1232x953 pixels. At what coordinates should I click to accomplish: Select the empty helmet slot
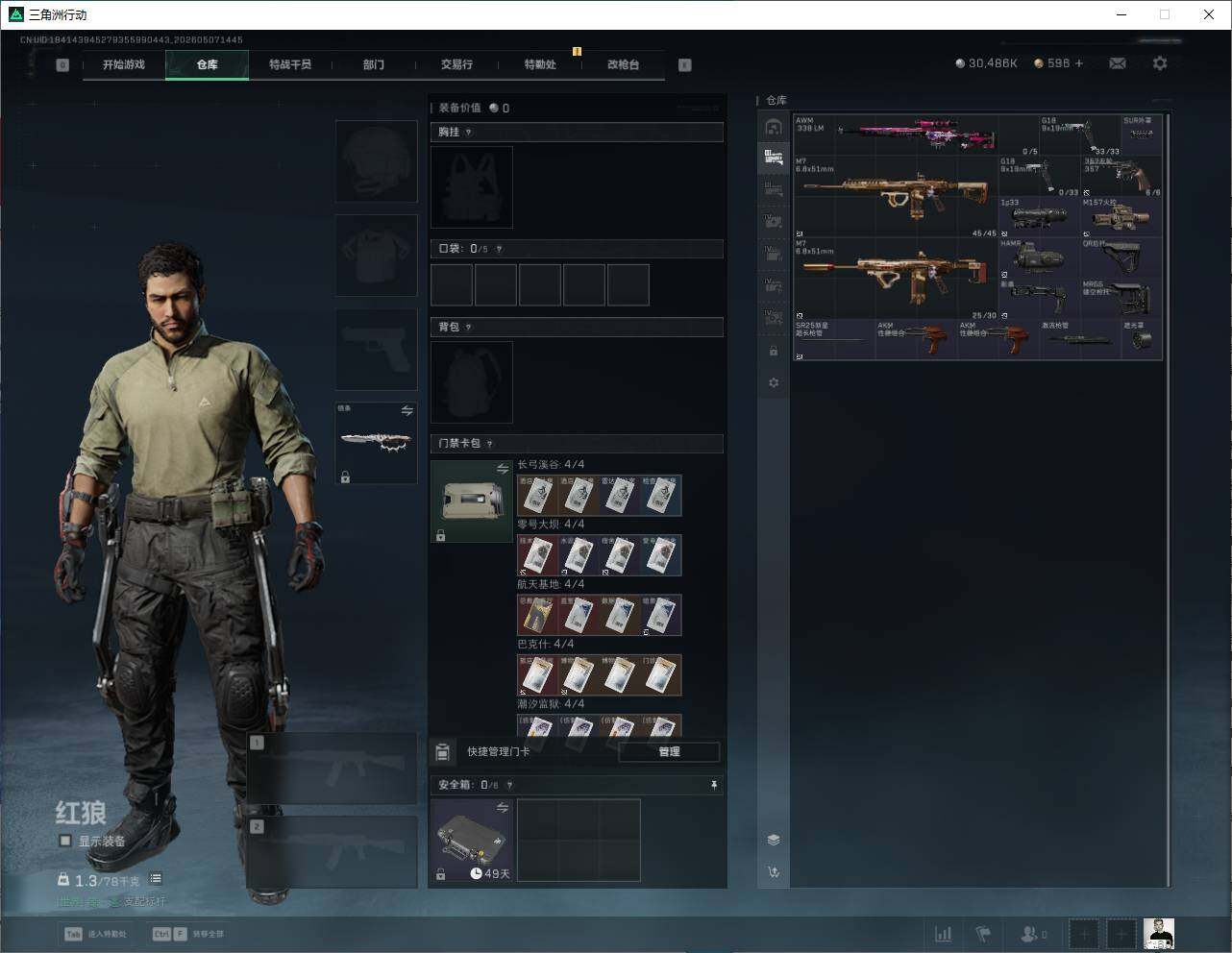click(x=376, y=160)
